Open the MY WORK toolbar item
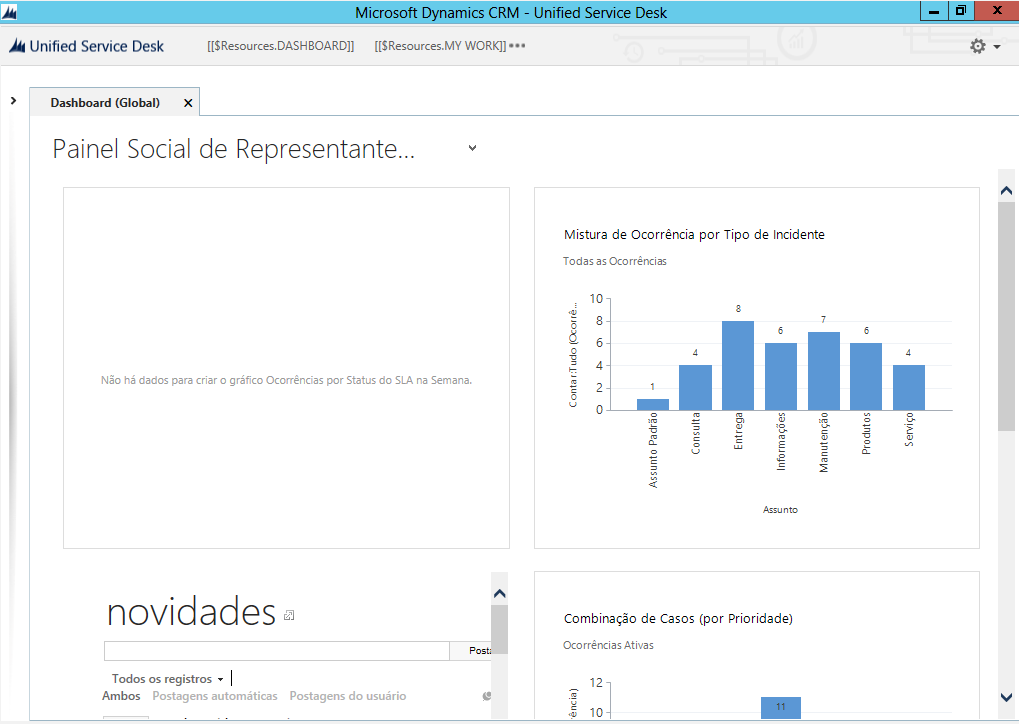Image resolution: width=1019 pixels, height=724 pixels. pos(440,46)
